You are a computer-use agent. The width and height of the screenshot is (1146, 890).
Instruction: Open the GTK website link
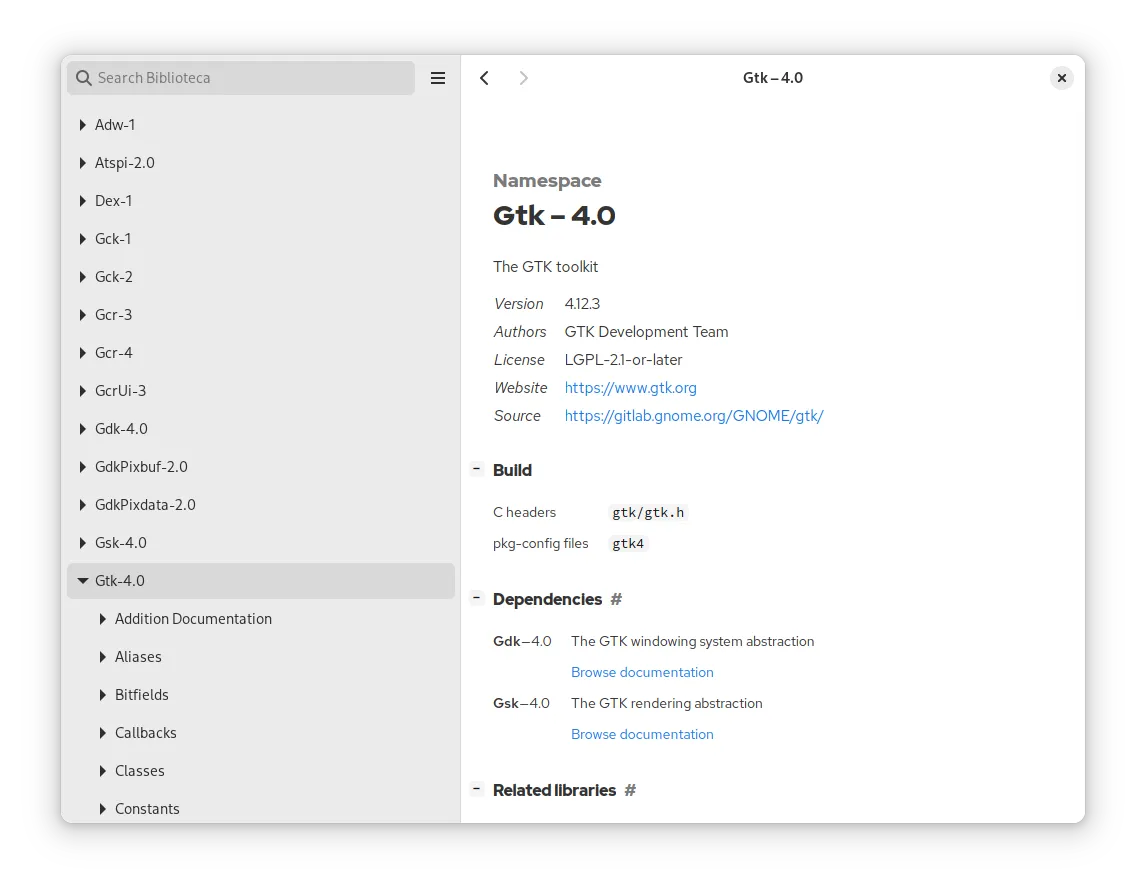[630, 388]
